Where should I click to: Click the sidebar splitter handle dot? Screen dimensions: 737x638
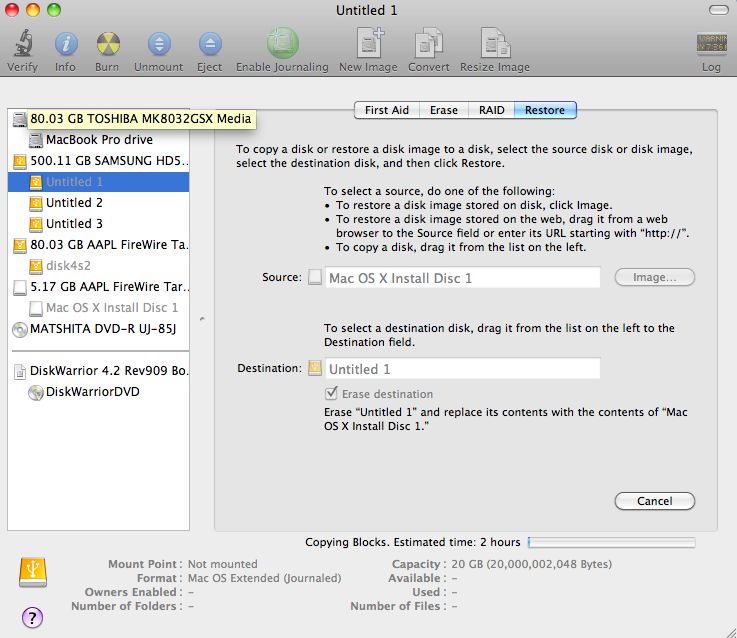pos(202,319)
